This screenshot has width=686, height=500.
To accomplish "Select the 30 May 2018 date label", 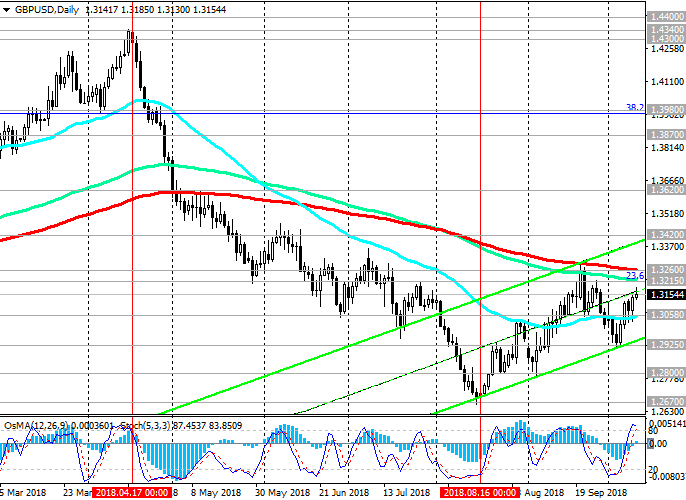I will click(x=282, y=493).
